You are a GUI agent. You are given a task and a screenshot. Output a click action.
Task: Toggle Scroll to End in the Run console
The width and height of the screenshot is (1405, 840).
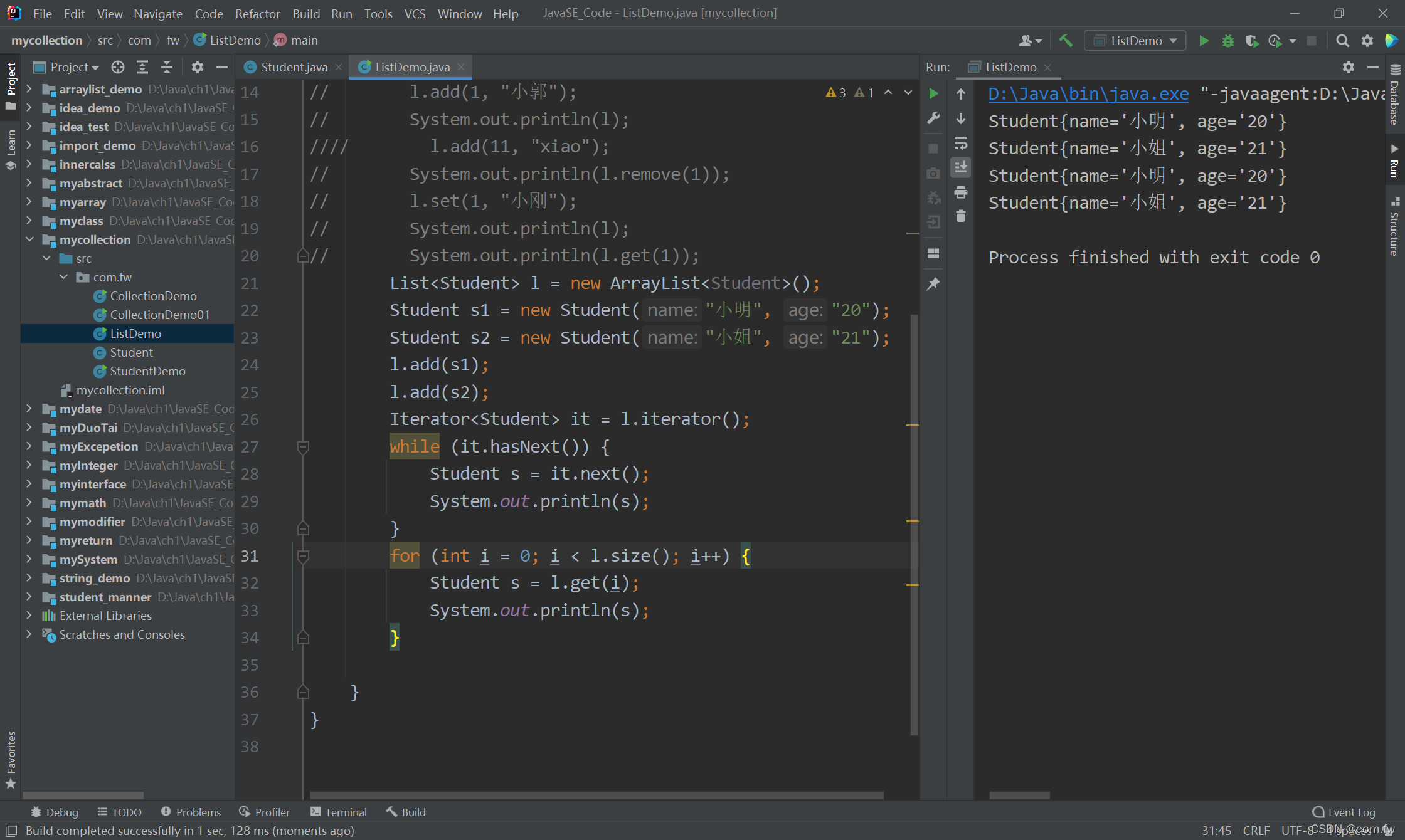[960, 167]
